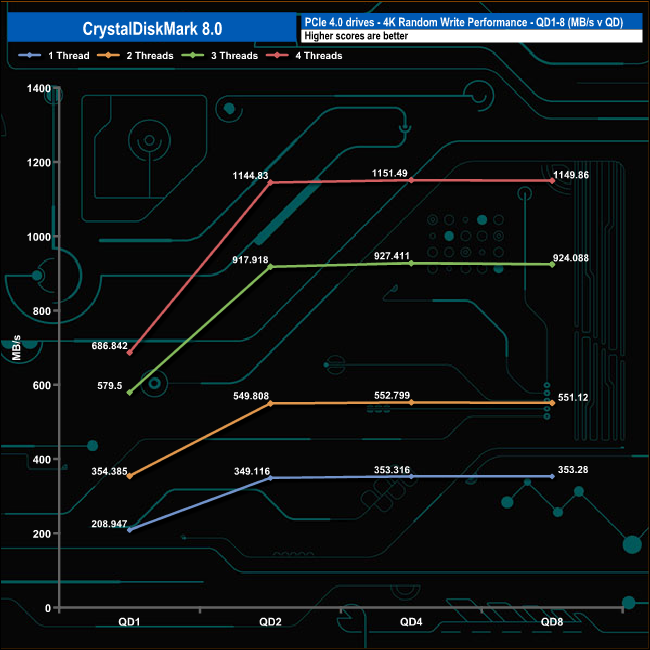Click the QD1 axis label

coord(129,622)
